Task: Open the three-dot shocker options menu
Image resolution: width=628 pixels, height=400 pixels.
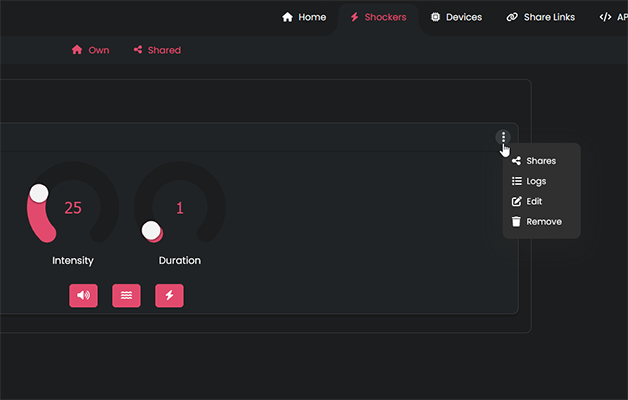Action: pyautogui.click(x=503, y=137)
